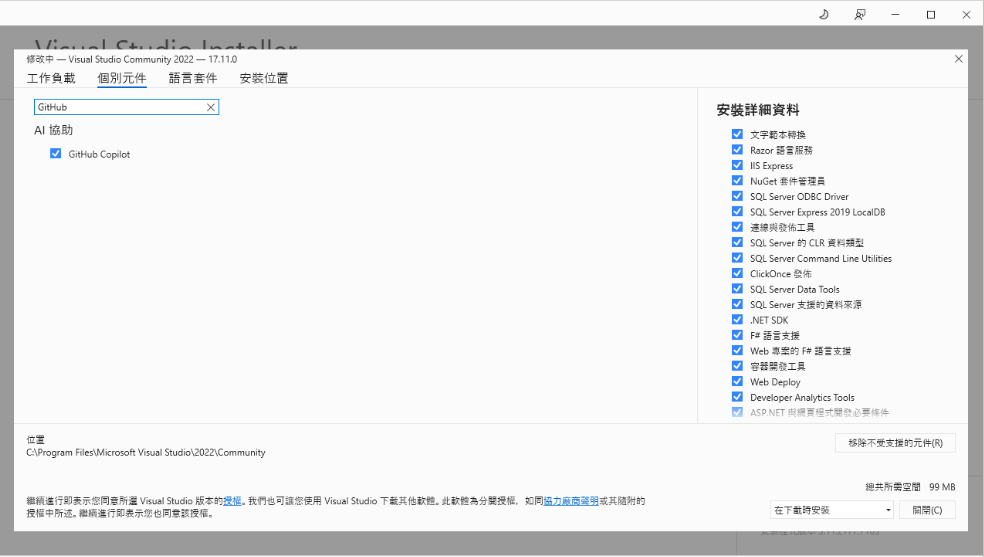Click the AI 協助 category heading
Viewport: 984px width, 557px height.
click(53, 130)
